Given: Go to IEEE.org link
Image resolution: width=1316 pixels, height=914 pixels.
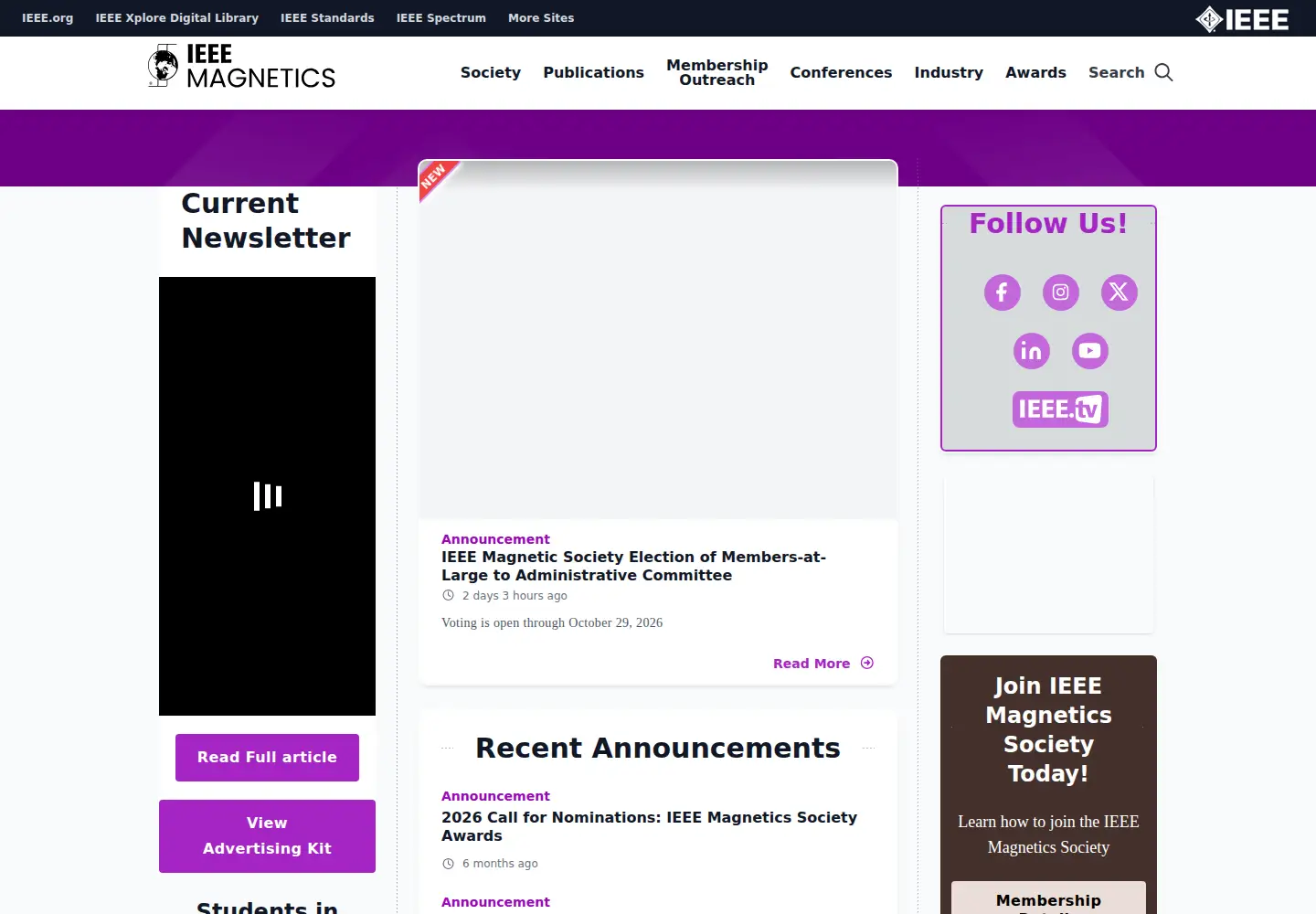Looking at the screenshot, I should (48, 17).
